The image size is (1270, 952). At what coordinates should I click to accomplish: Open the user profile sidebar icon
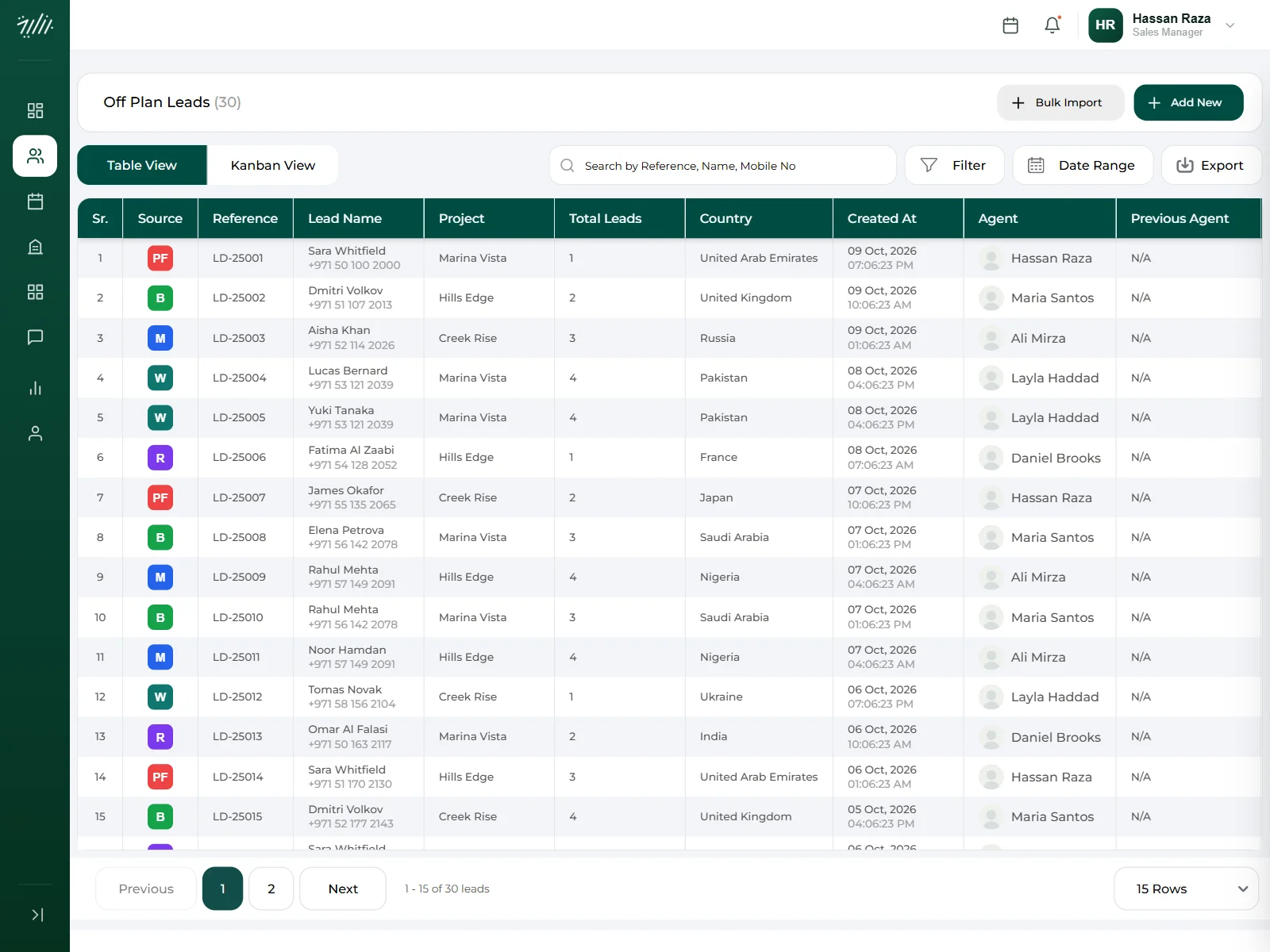point(35,433)
